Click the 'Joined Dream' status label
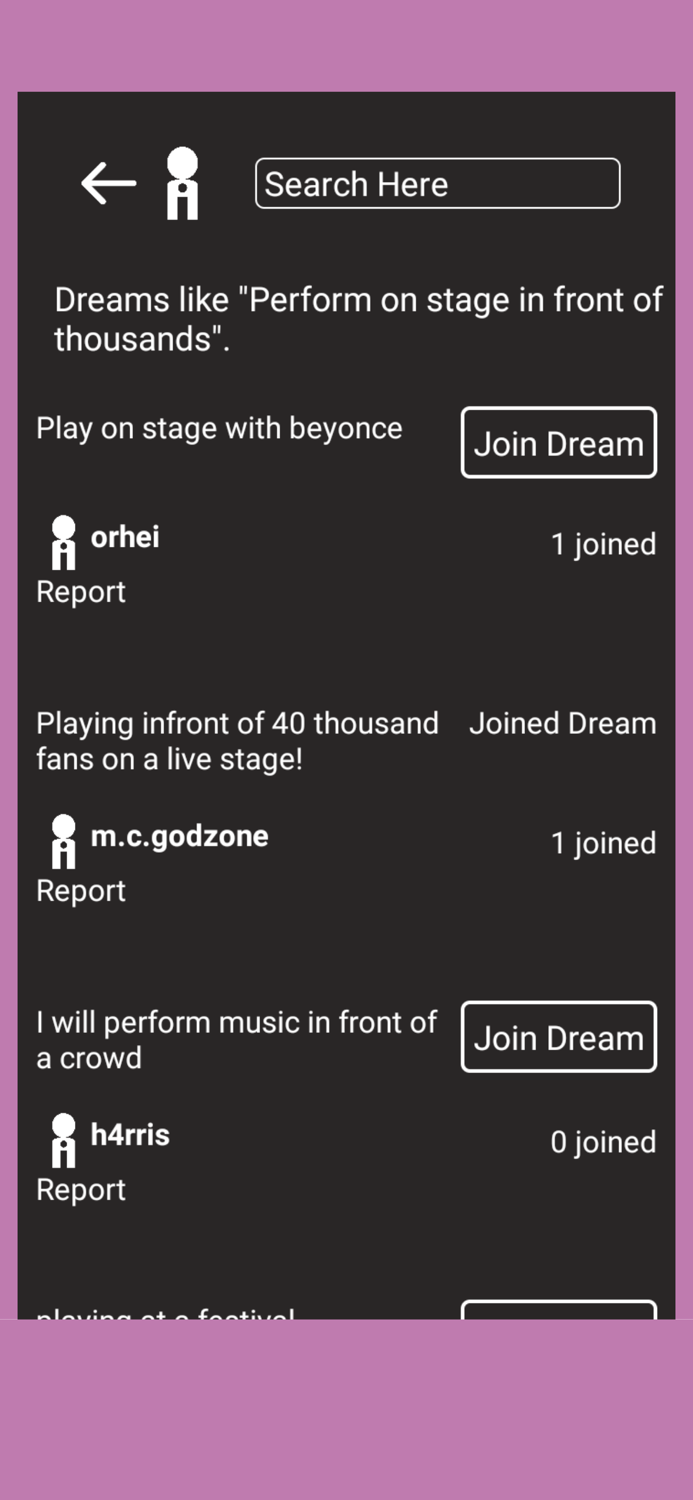Screen dimensions: 693x1500 click(562, 723)
